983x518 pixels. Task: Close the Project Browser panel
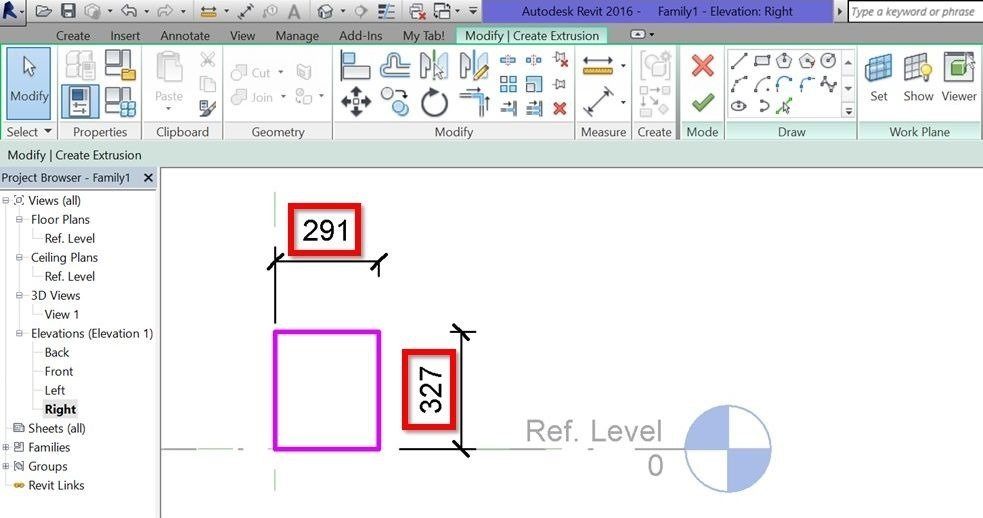[x=149, y=178]
